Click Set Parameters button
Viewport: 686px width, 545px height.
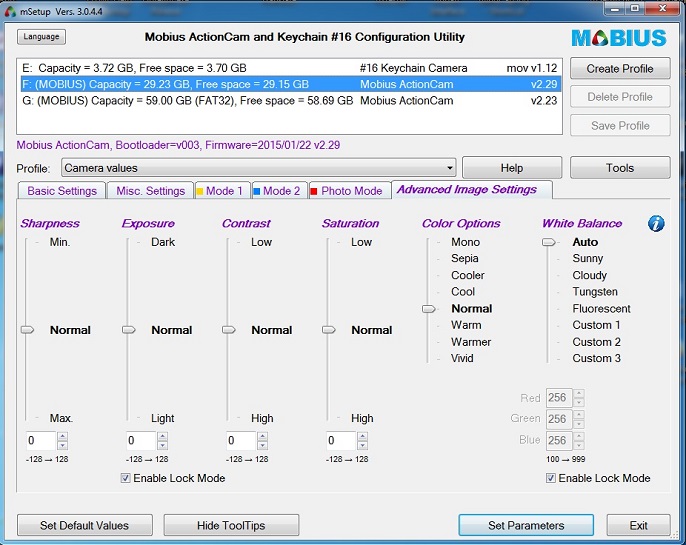coord(526,525)
